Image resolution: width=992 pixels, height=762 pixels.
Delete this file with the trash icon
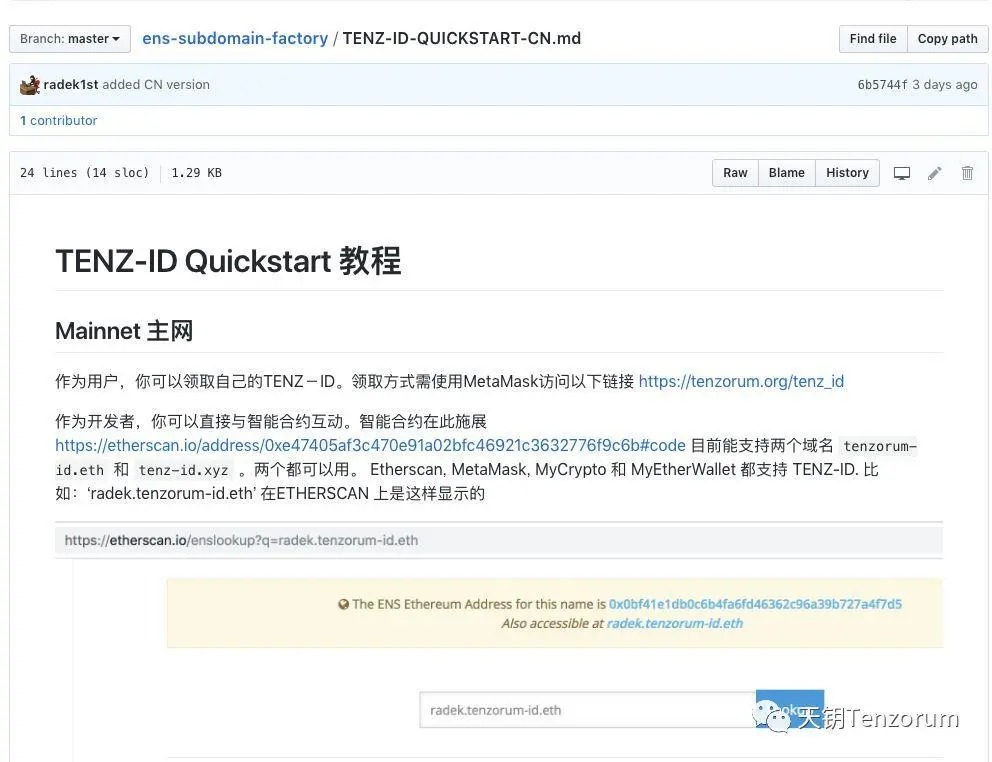pyautogui.click(x=967, y=173)
